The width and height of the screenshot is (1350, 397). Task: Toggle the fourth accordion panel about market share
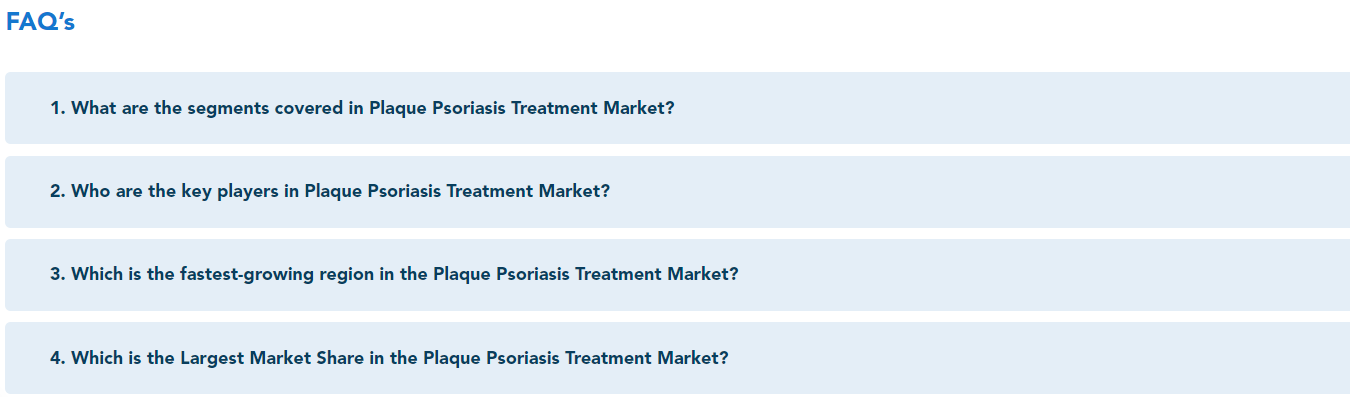click(677, 357)
